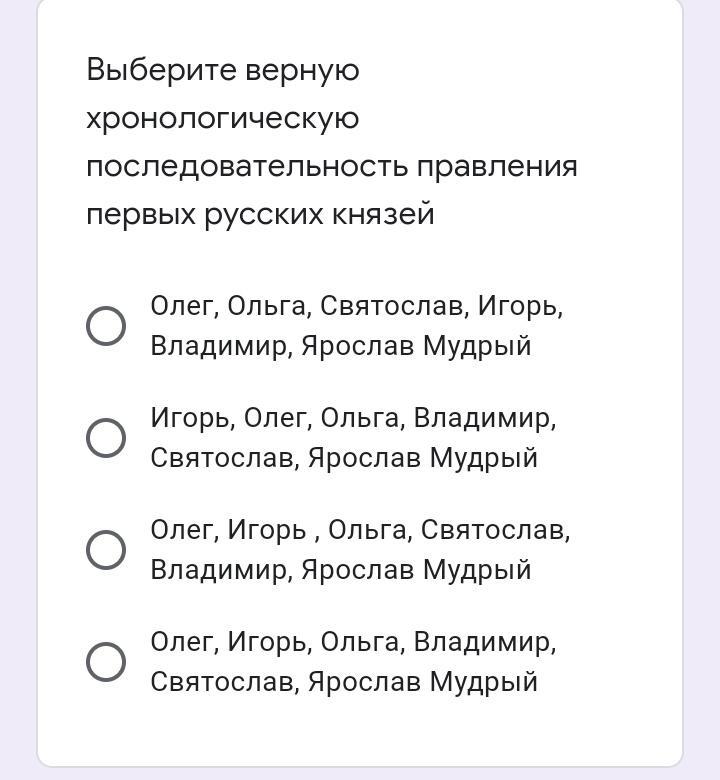Click the word 'хронологическую' in the question
Viewport: 720px width, 780px height.
click(222, 118)
